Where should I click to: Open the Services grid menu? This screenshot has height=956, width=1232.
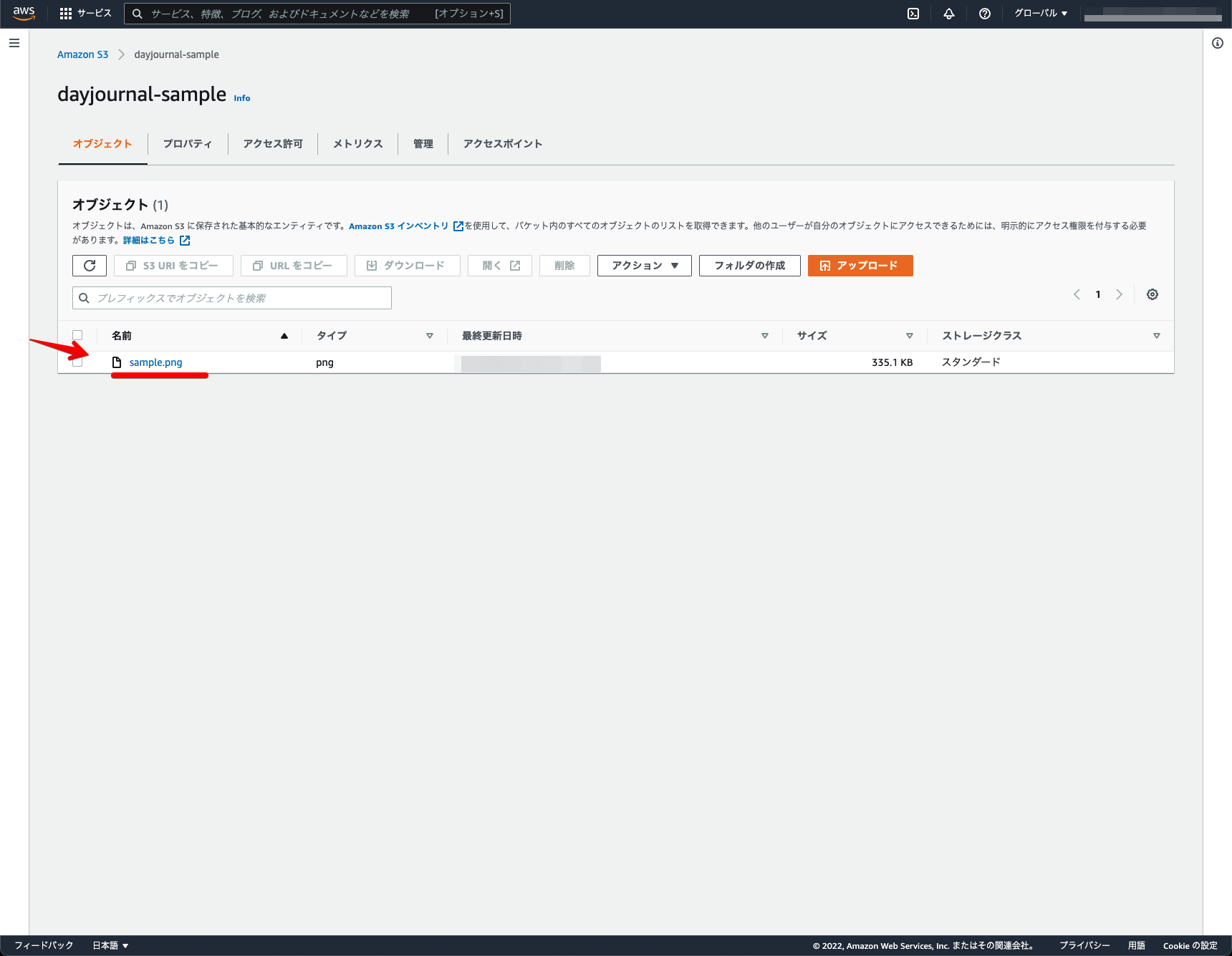coord(85,14)
